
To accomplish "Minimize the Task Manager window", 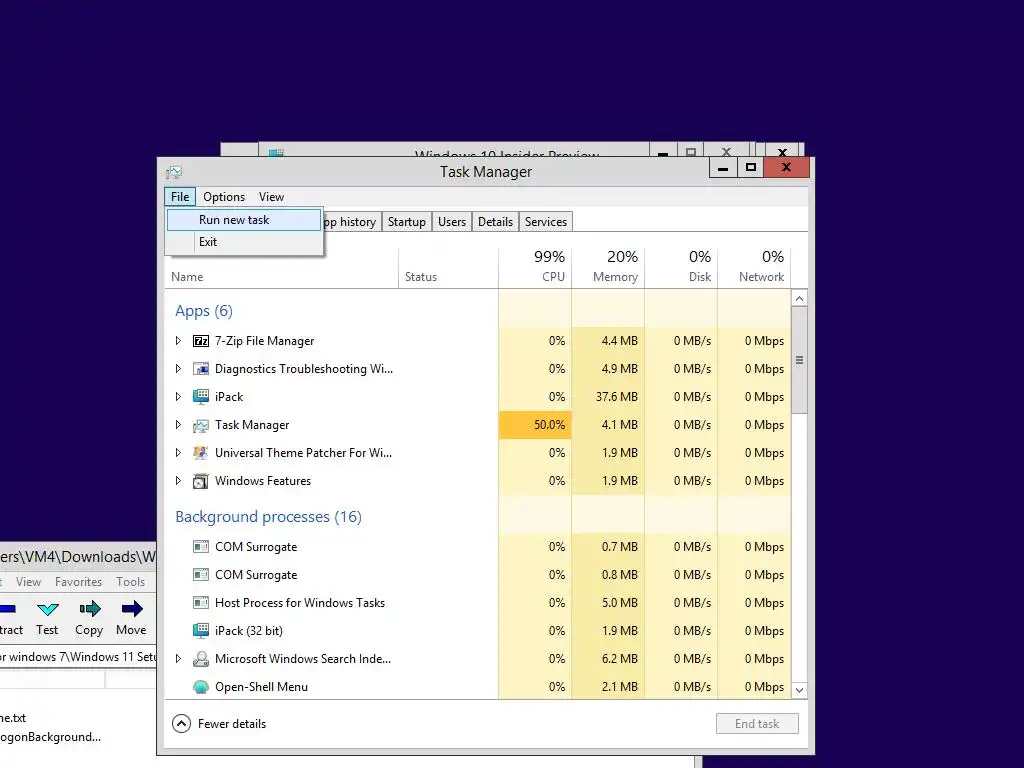I will pyautogui.click(x=723, y=168).
